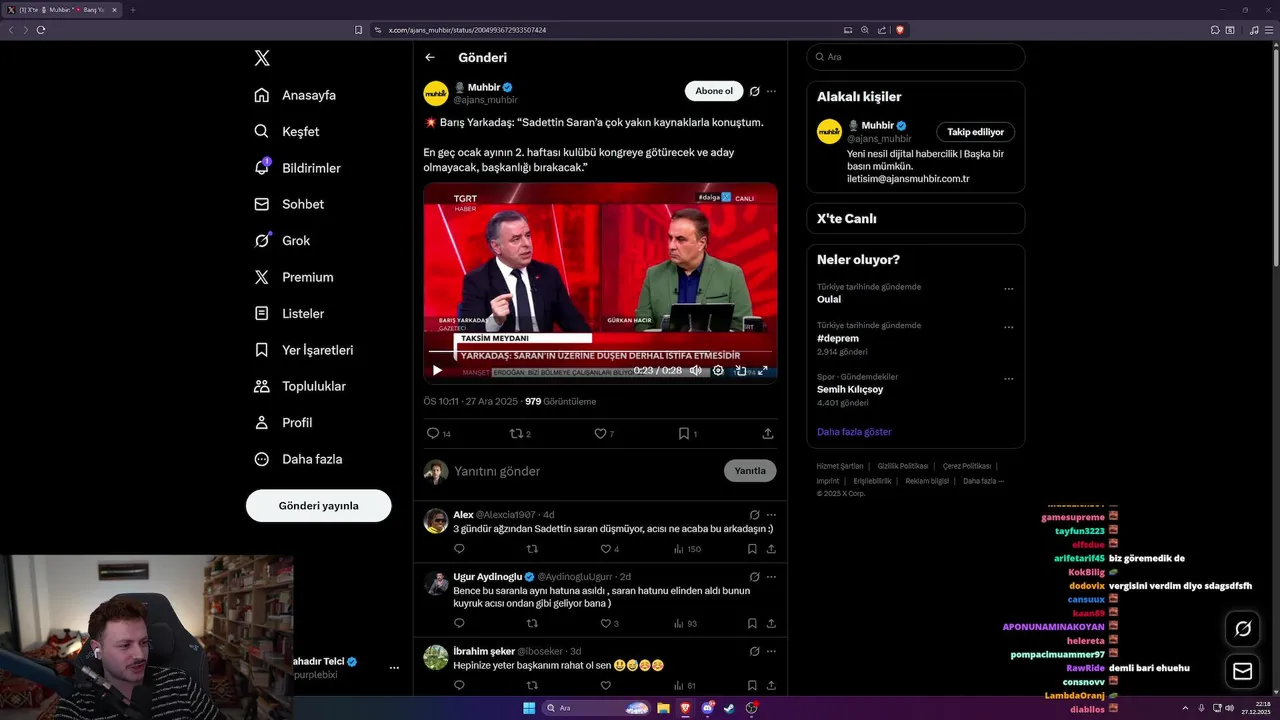Open Yer İşaretleri bookmarks
The height and width of the screenshot is (720, 1280).
304,350
